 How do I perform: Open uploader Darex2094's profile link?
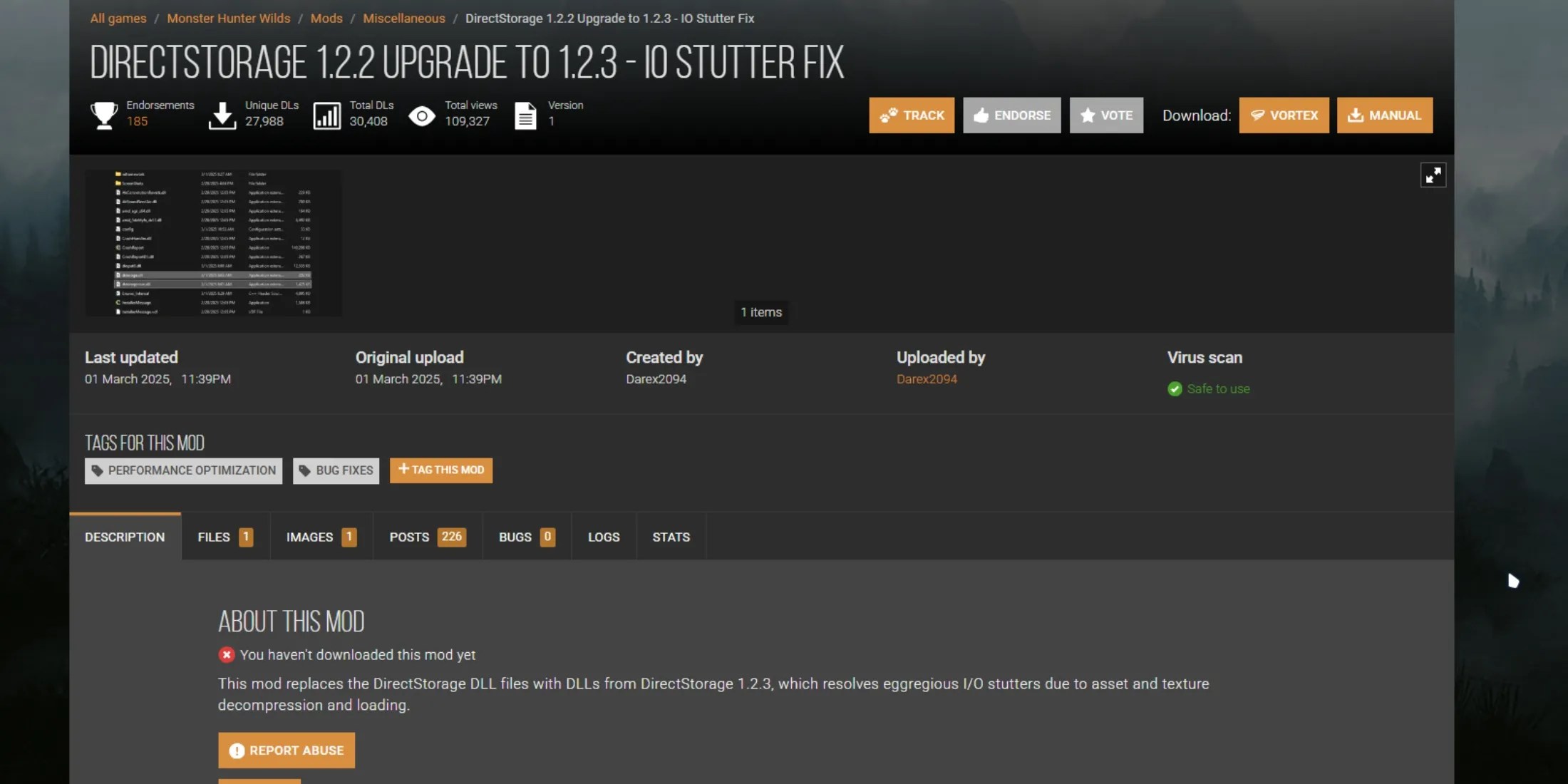pos(927,379)
